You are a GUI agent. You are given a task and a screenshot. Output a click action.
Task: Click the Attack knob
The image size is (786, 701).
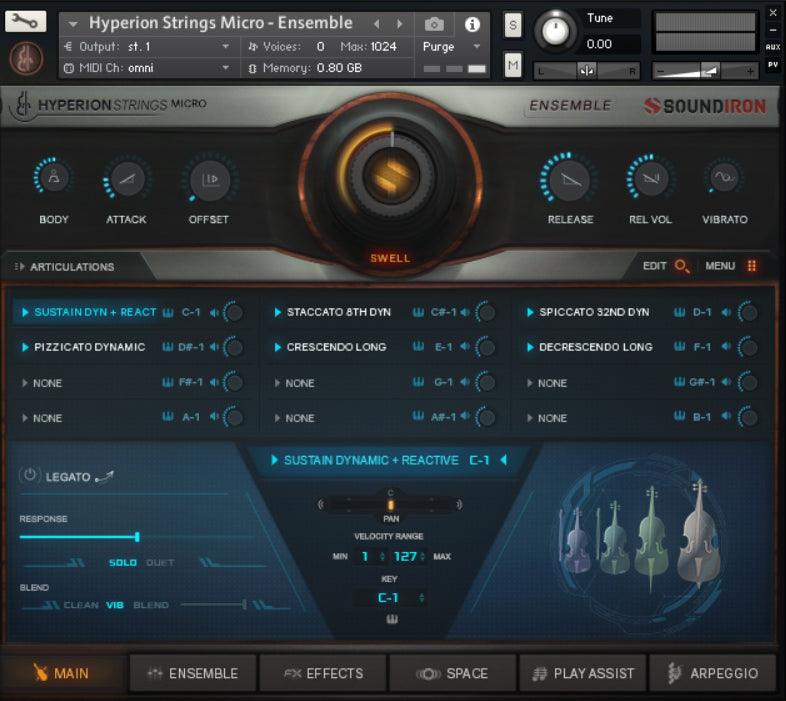(x=126, y=180)
